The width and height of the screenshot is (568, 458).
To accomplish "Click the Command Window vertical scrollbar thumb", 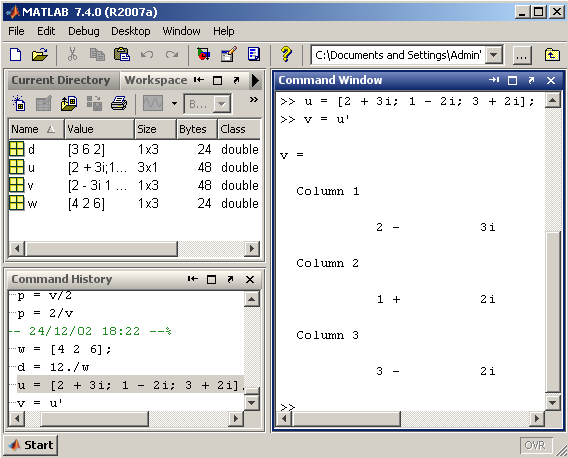I will (x=553, y=312).
